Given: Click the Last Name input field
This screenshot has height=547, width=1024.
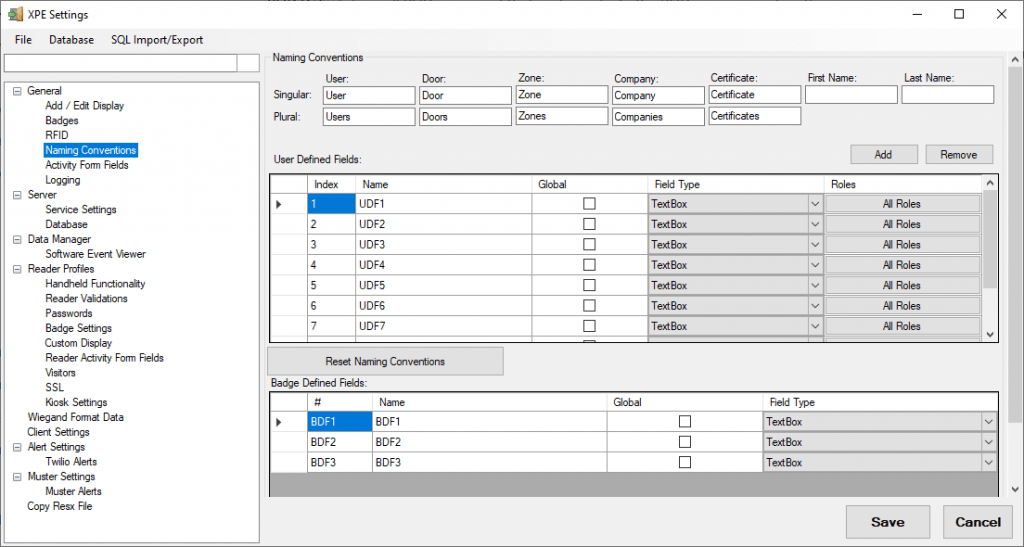Looking at the screenshot, I should click(948, 95).
